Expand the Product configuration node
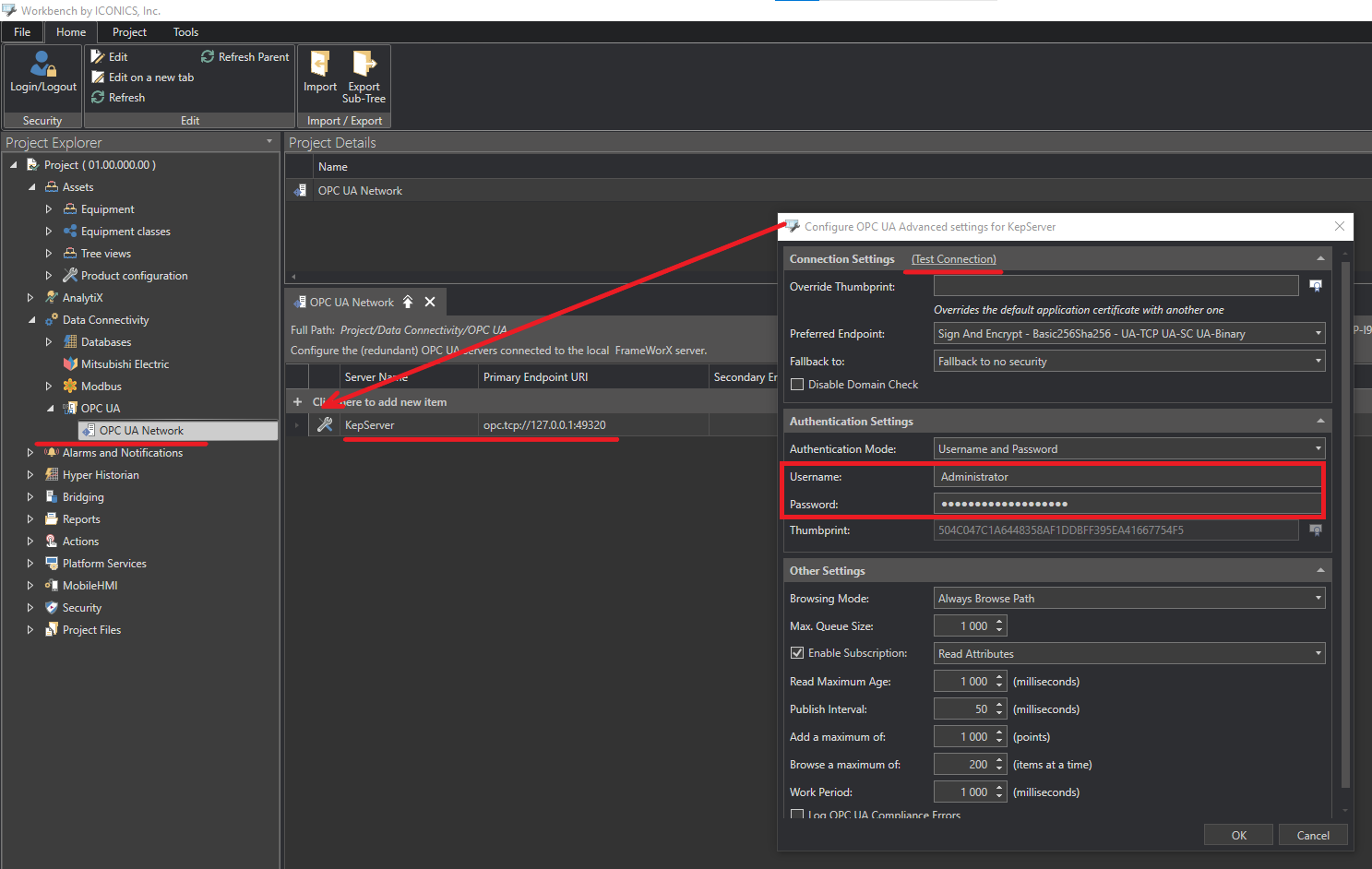The height and width of the screenshot is (869, 1372). pos(49,276)
